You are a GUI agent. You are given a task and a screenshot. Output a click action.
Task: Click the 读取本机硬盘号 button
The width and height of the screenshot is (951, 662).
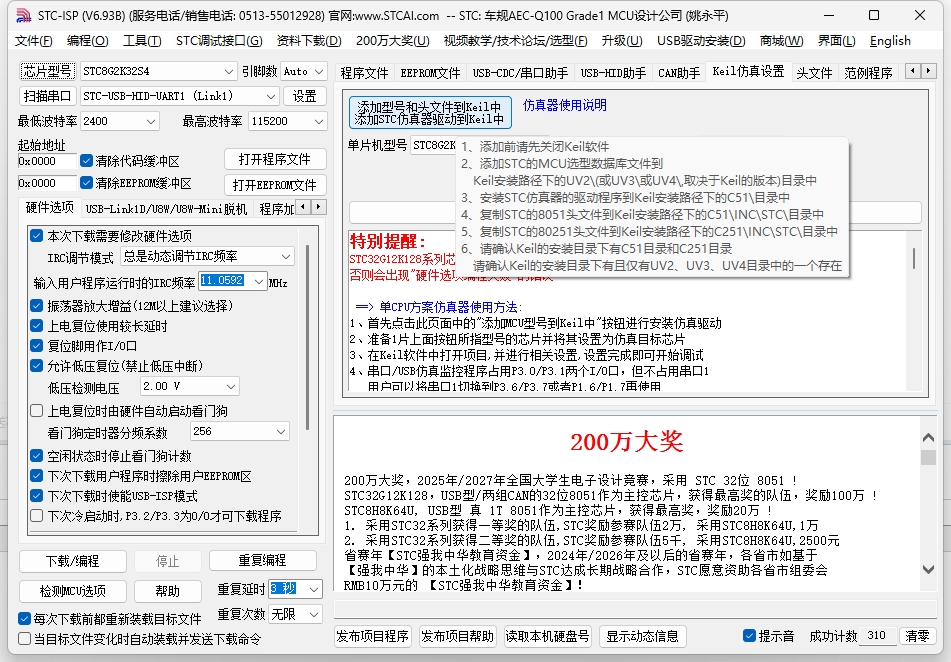click(x=548, y=636)
